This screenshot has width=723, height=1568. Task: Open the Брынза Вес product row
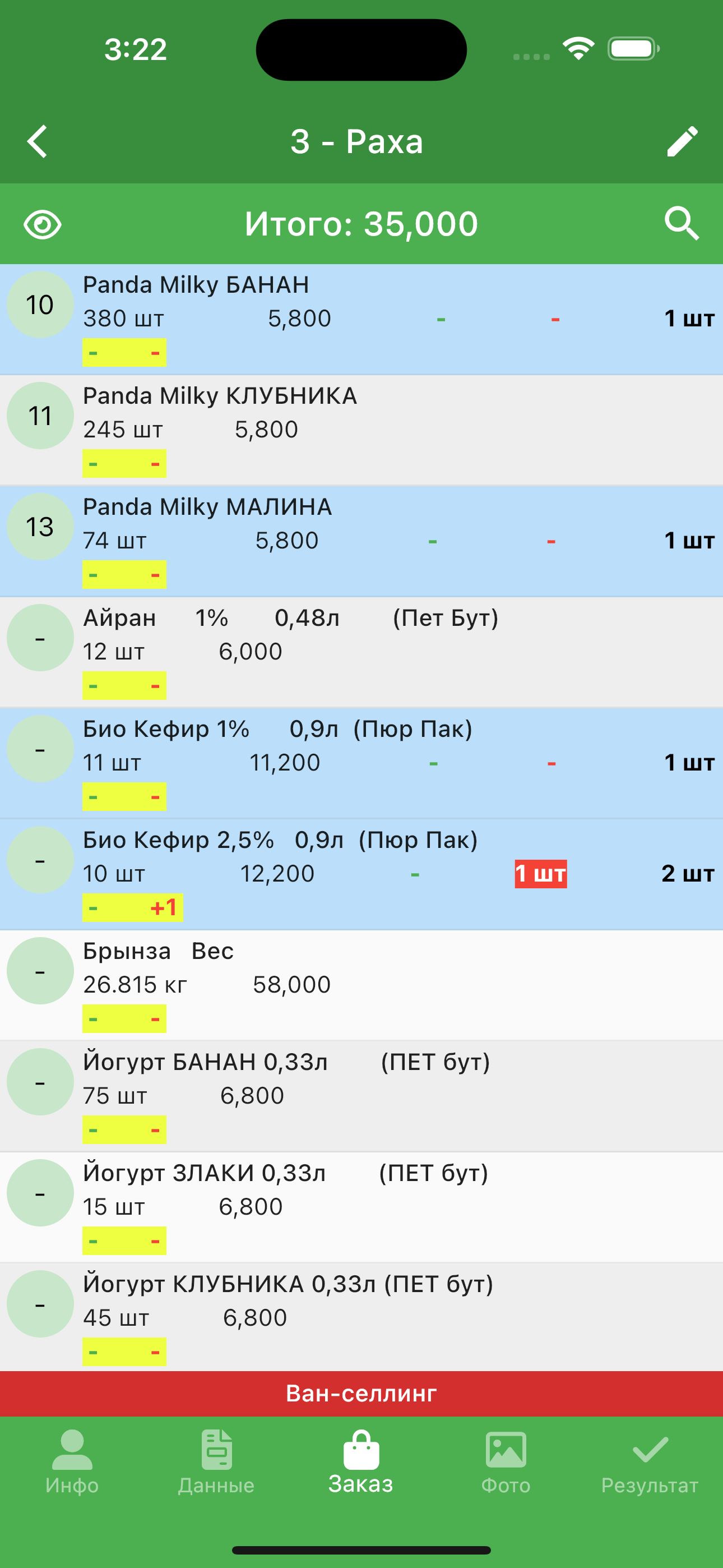click(365, 984)
